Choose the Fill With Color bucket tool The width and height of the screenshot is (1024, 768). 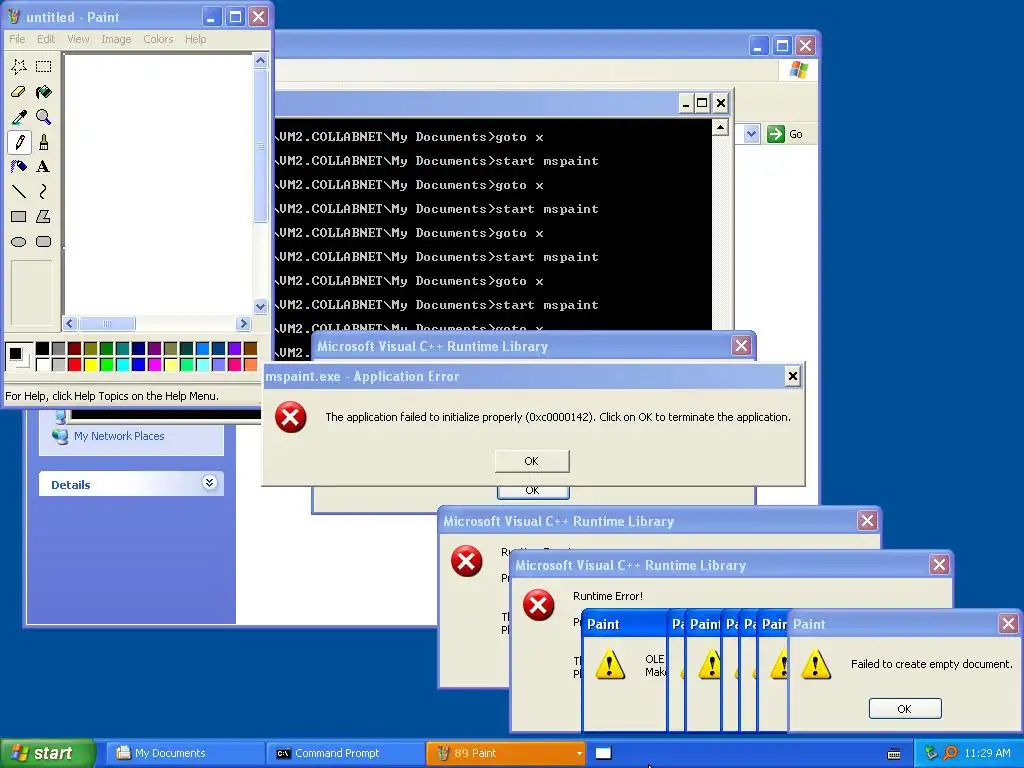point(43,91)
